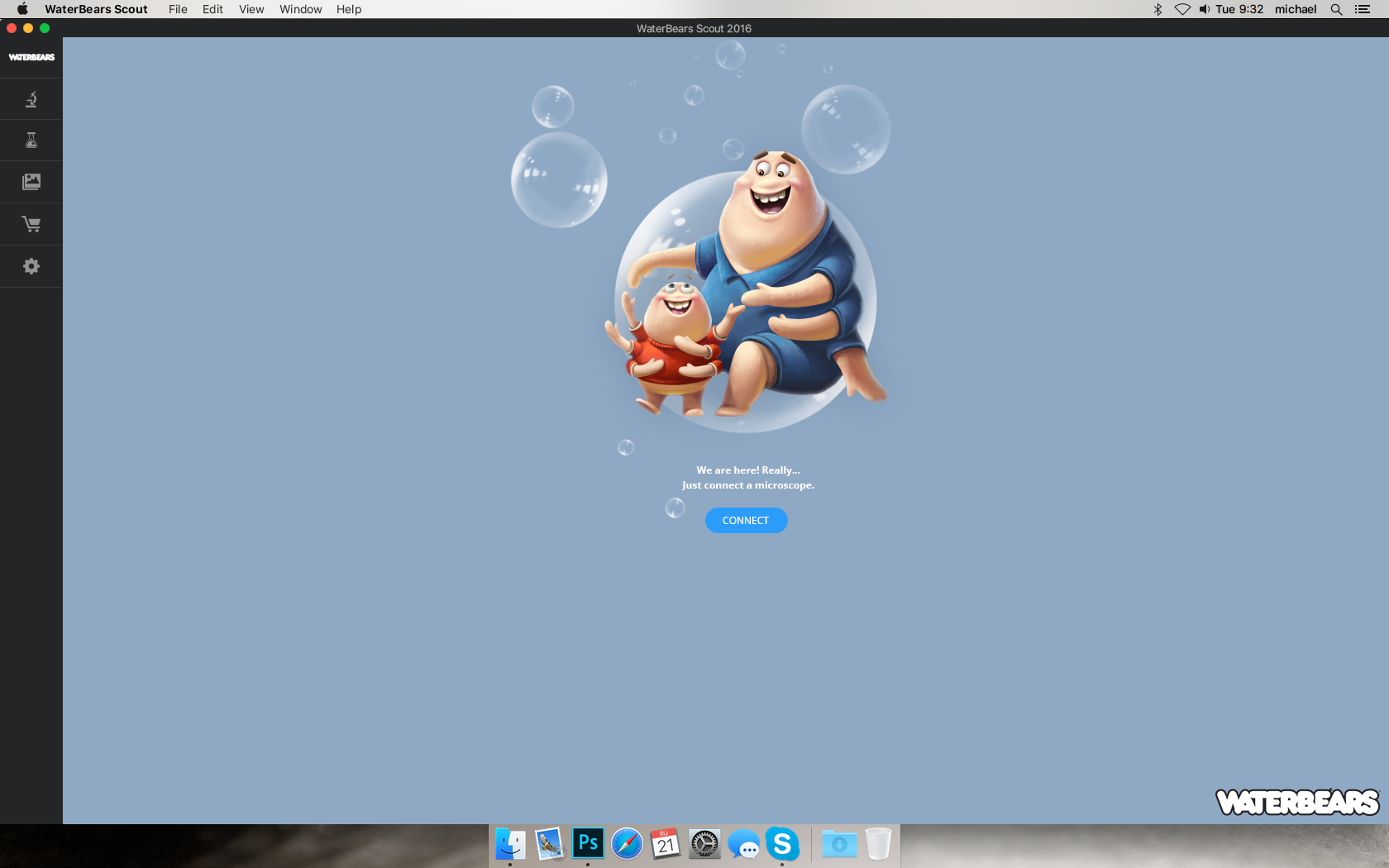Open the Window menu
Screen dimensions: 1389x868
coord(300,9)
